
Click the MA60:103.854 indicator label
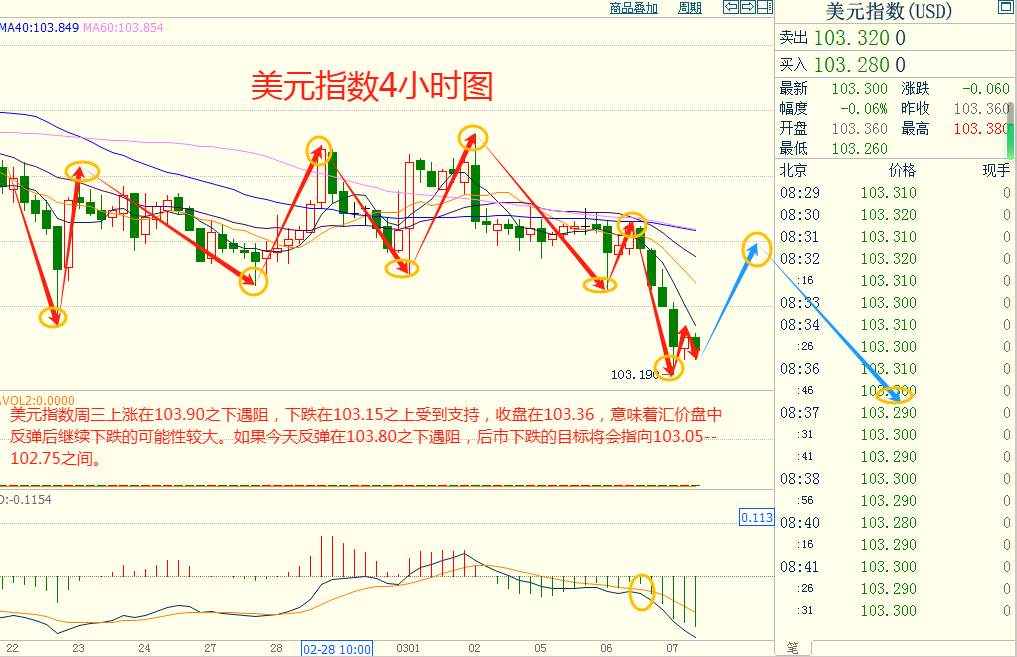(123, 28)
